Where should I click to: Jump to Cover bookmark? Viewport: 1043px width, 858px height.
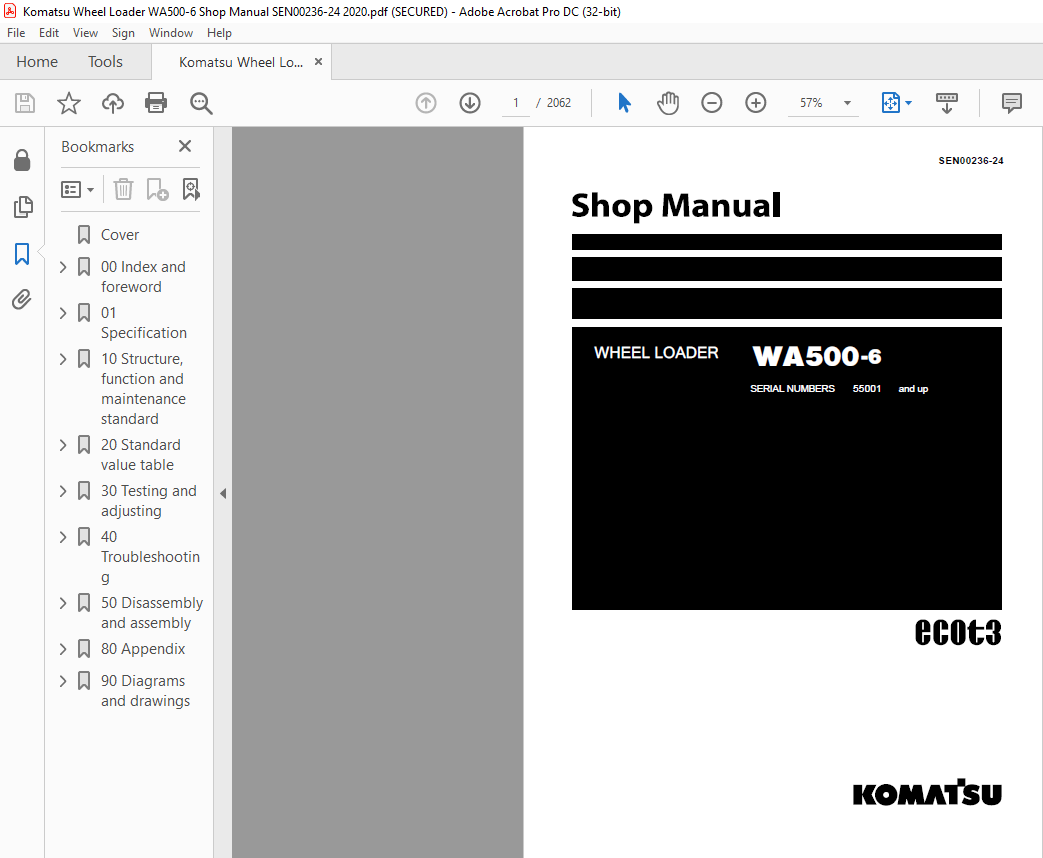point(120,235)
